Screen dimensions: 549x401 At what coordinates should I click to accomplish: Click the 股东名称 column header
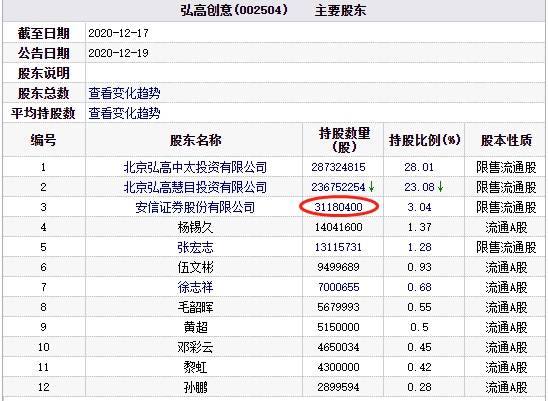(x=195, y=140)
